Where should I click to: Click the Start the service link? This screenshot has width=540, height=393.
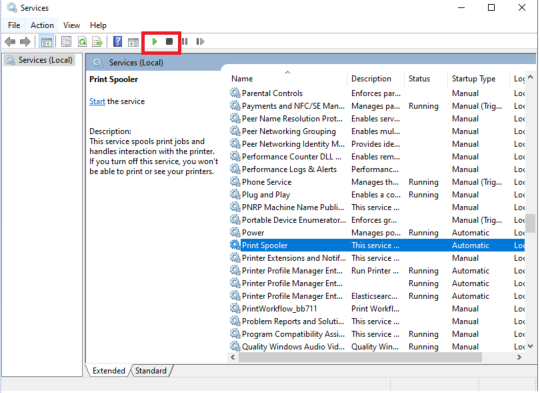click(97, 101)
